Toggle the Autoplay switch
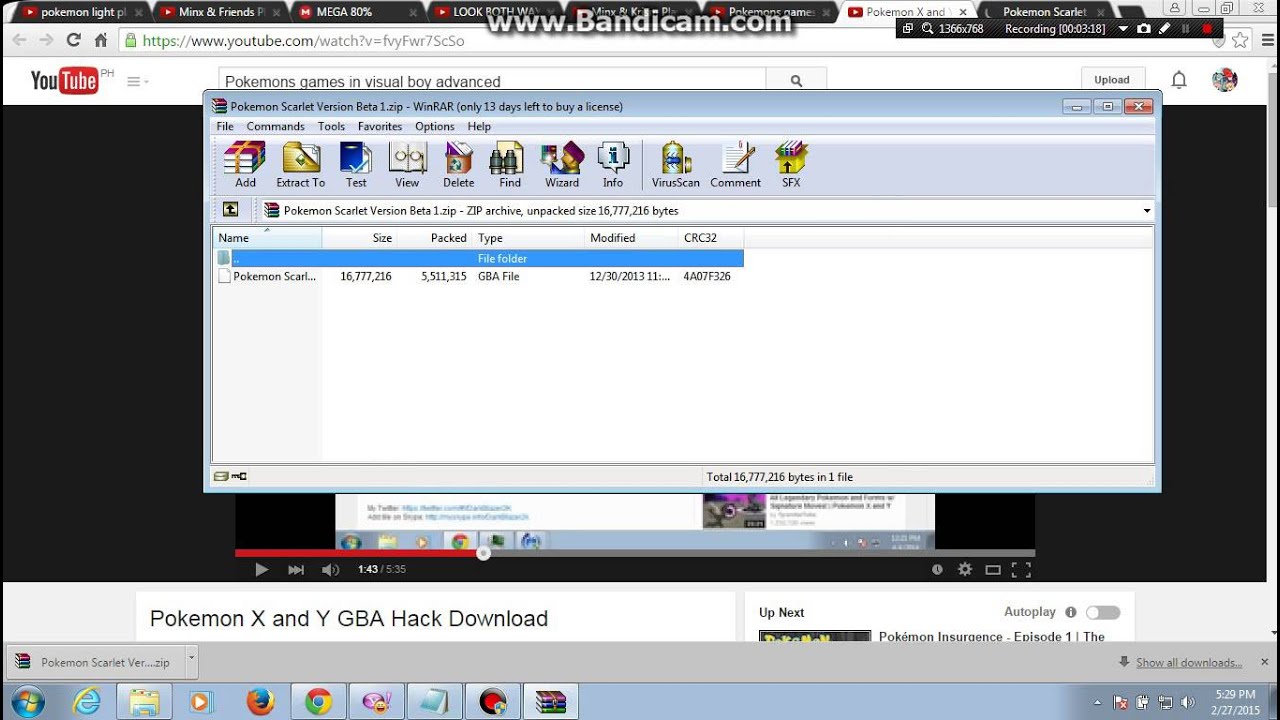 tap(1103, 612)
